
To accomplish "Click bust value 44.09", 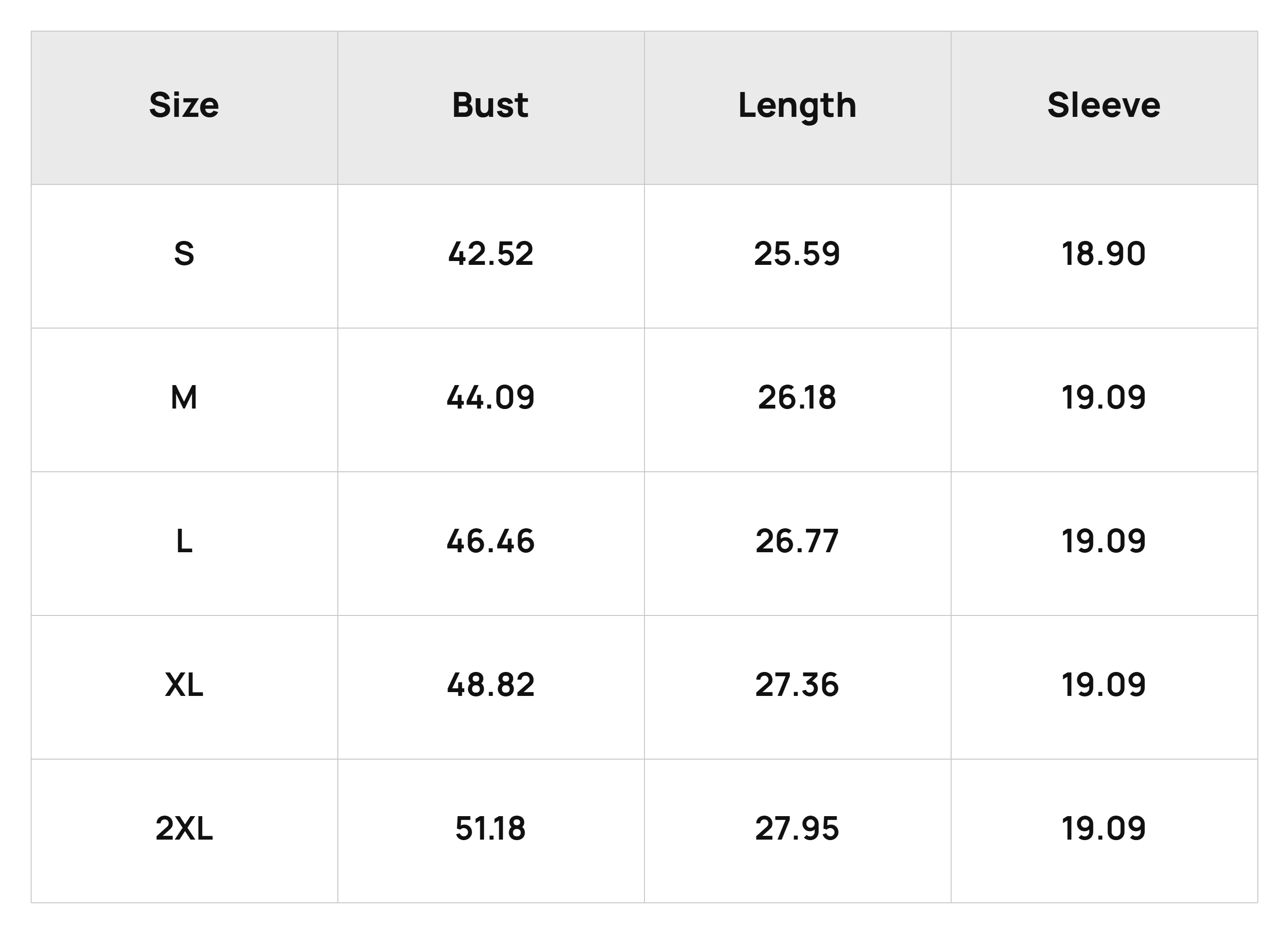I will [491, 397].
